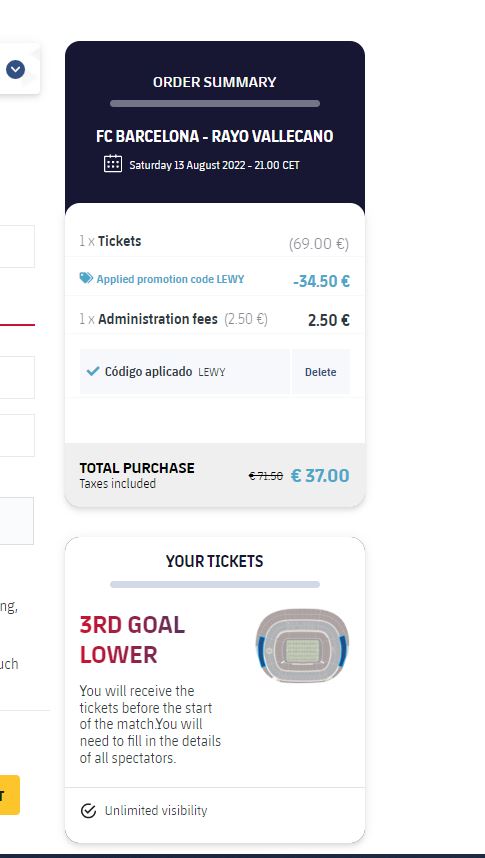
Task: Click the Administration fees row
Action: [x=215, y=320]
